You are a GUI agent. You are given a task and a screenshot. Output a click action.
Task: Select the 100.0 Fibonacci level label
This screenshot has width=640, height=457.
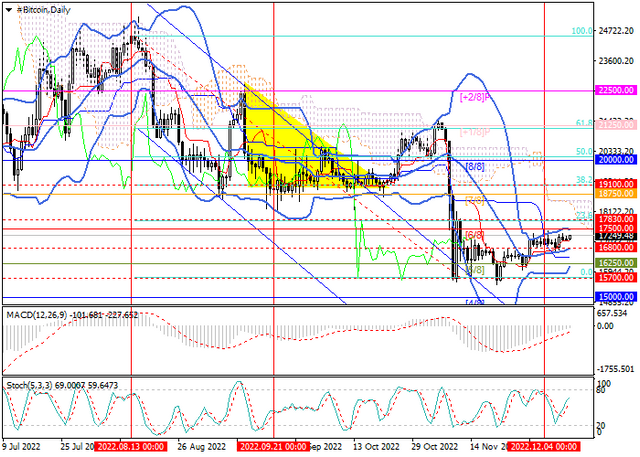coord(582,31)
